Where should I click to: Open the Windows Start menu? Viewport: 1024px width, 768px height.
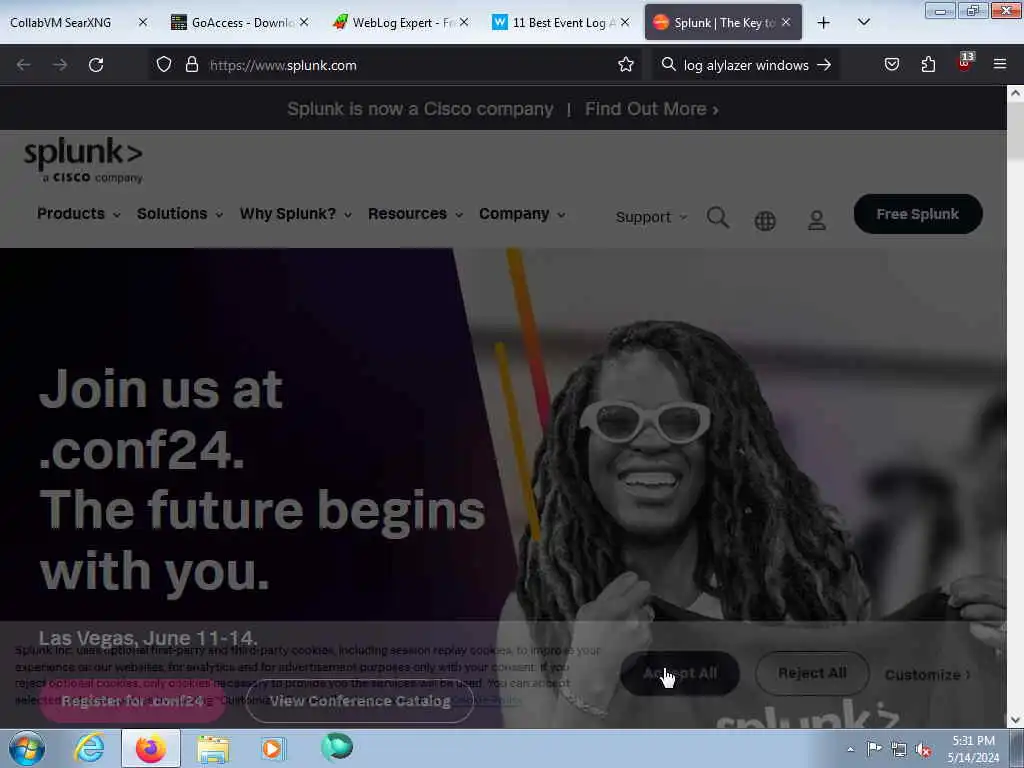tap(27, 748)
